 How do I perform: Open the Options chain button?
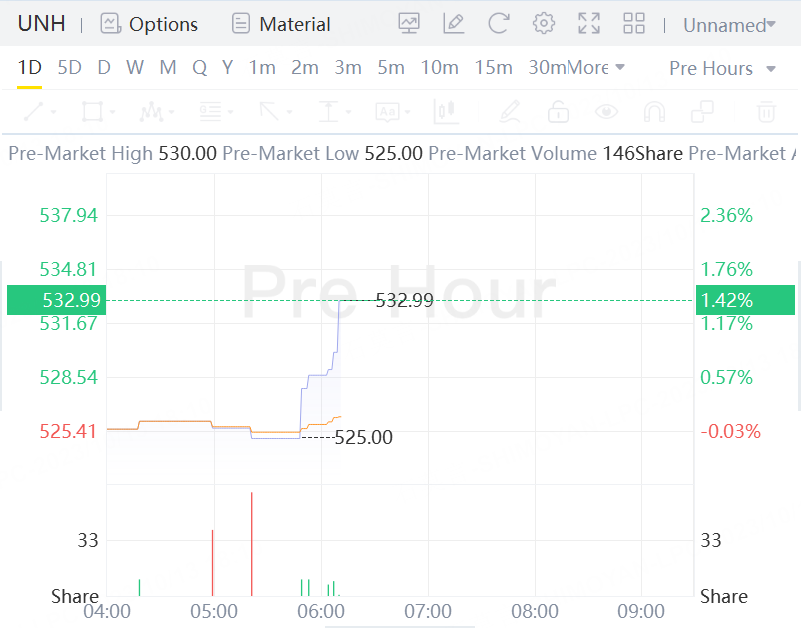click(149, 24)
